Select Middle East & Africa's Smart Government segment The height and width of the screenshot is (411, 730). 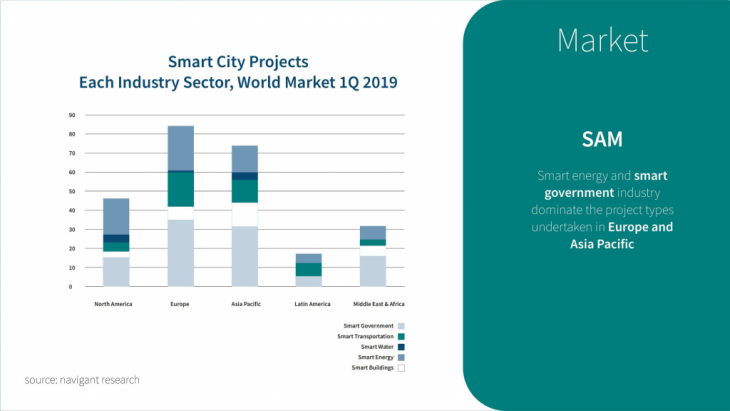click(373, 271)
